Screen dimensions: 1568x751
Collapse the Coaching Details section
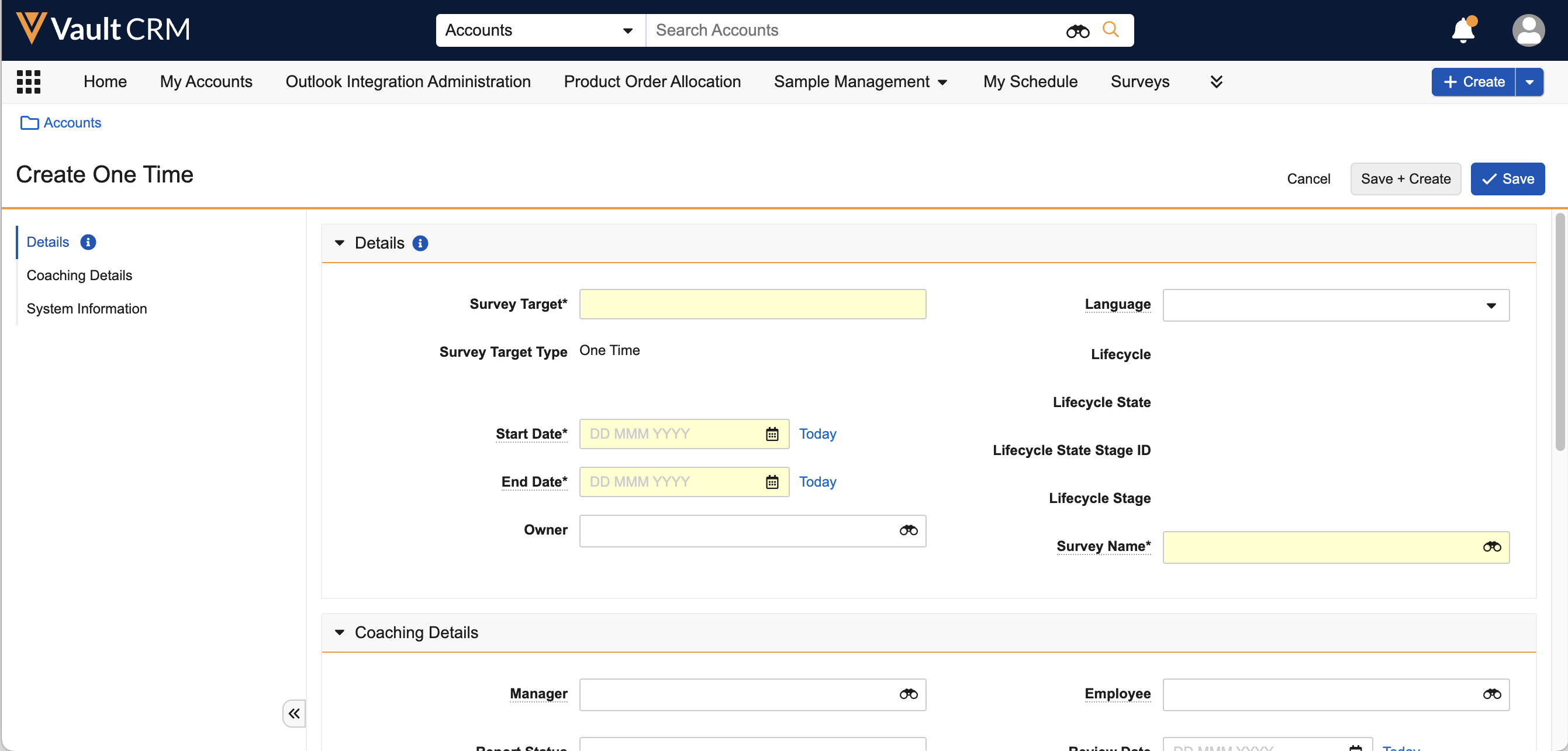(x=340, y=632)
